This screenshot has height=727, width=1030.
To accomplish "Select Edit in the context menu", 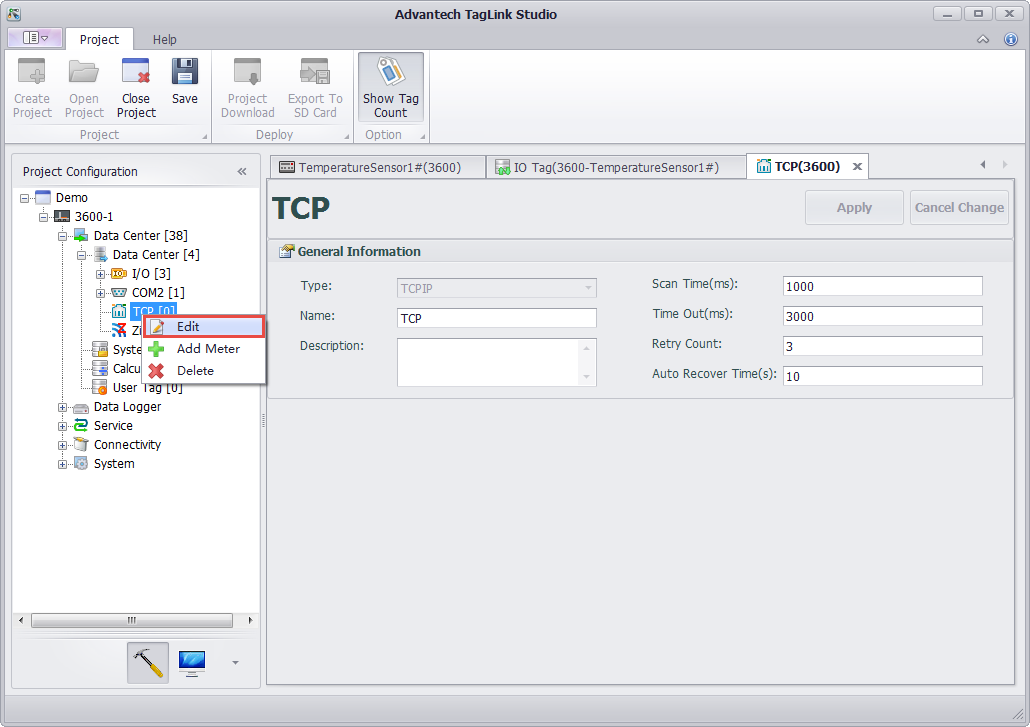I will click(188, 327).
